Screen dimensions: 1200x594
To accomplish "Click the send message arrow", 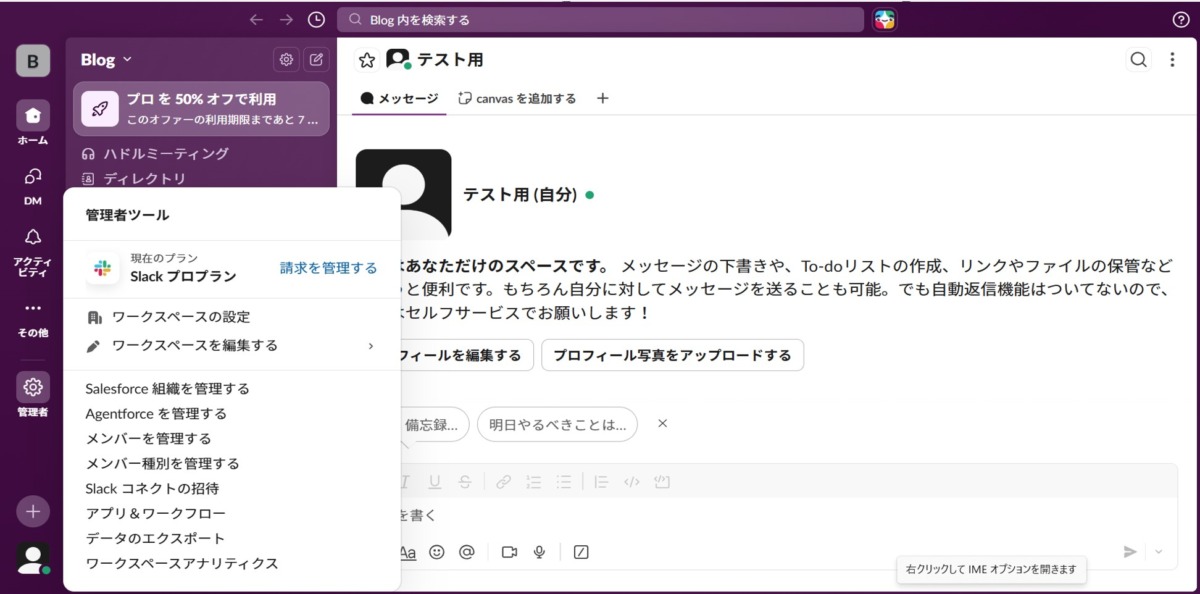I will pos(1130,552).
